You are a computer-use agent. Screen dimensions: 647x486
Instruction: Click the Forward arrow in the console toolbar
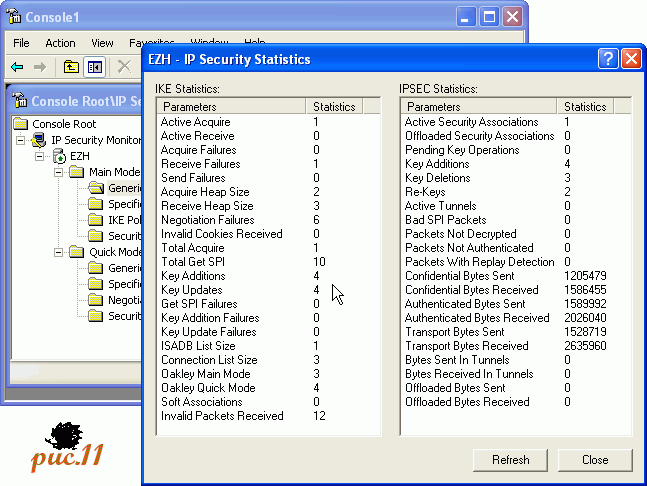click(x=40, y=67)
